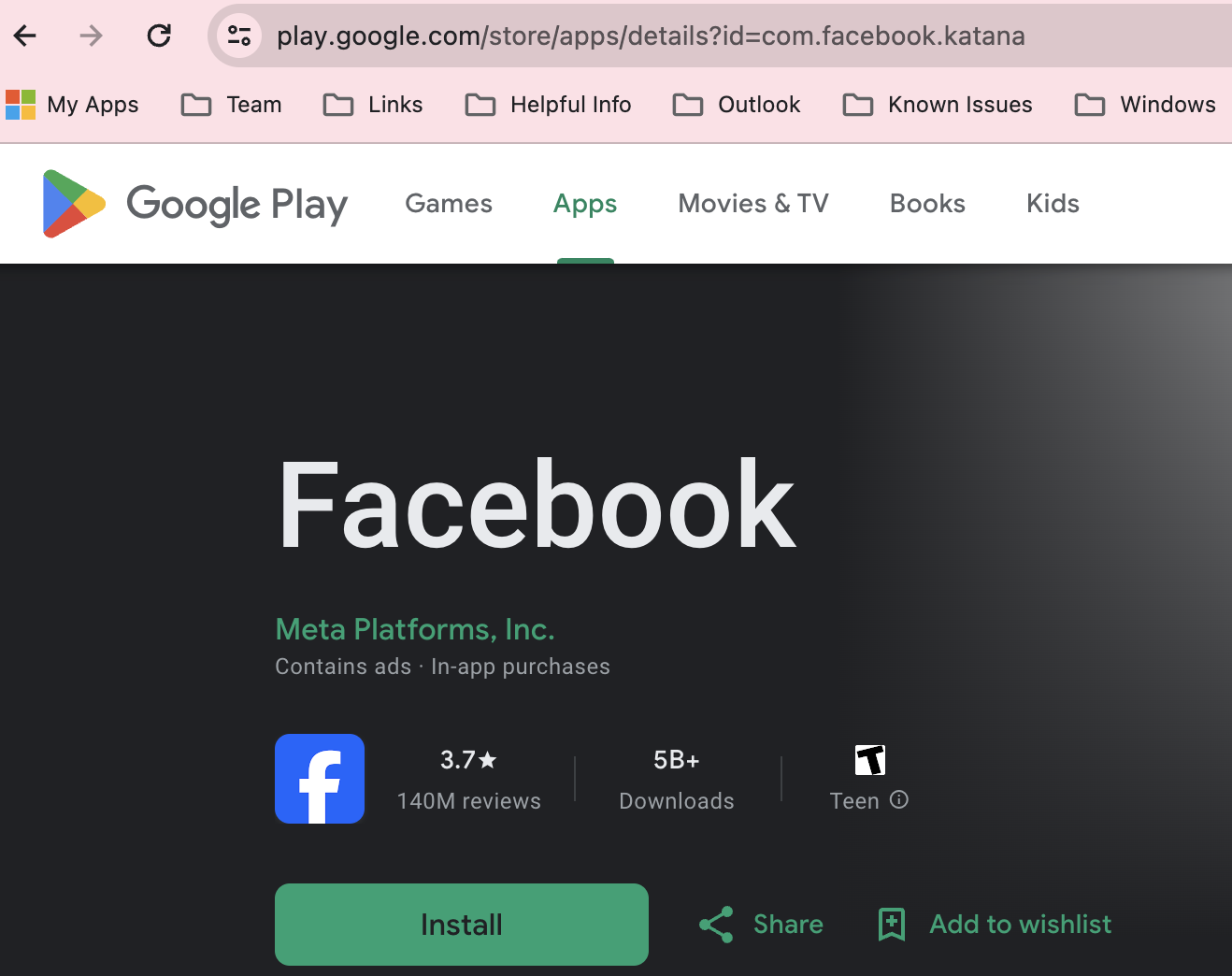Click the Teen content rating badge
Screen dimensions: 1232x976
pos(870,760)
